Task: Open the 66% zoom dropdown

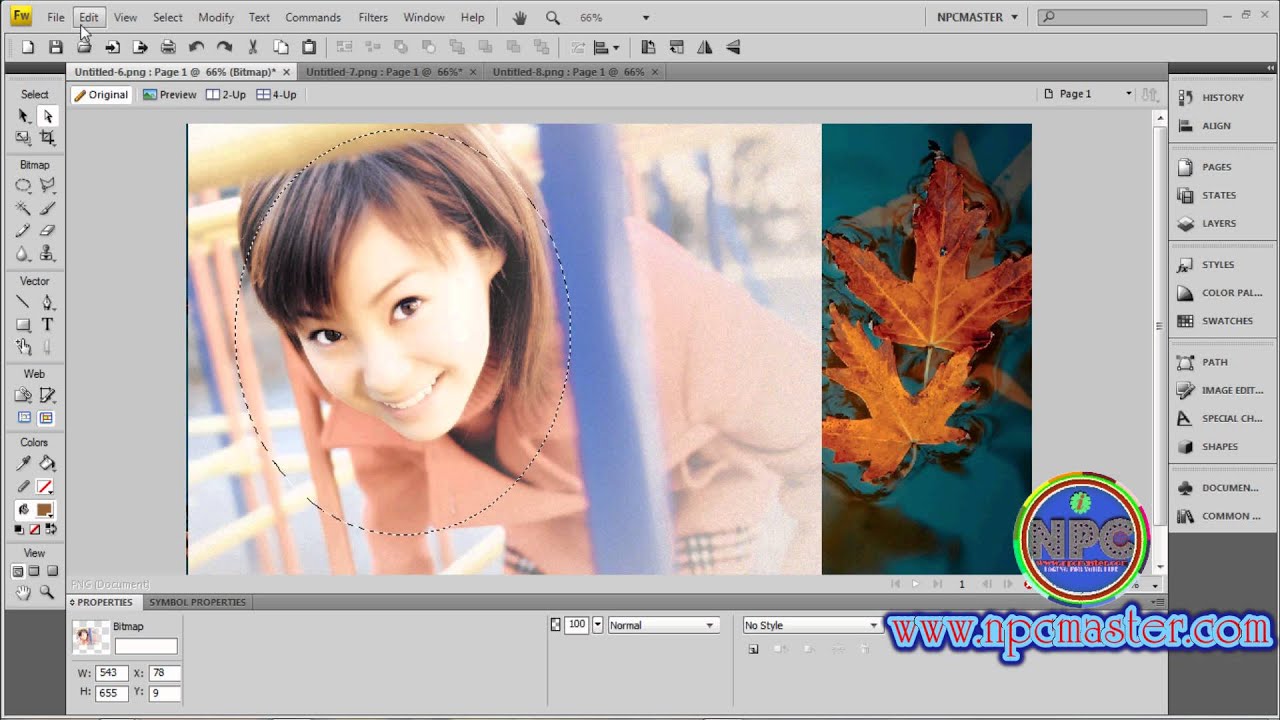Action: (645, 18)
